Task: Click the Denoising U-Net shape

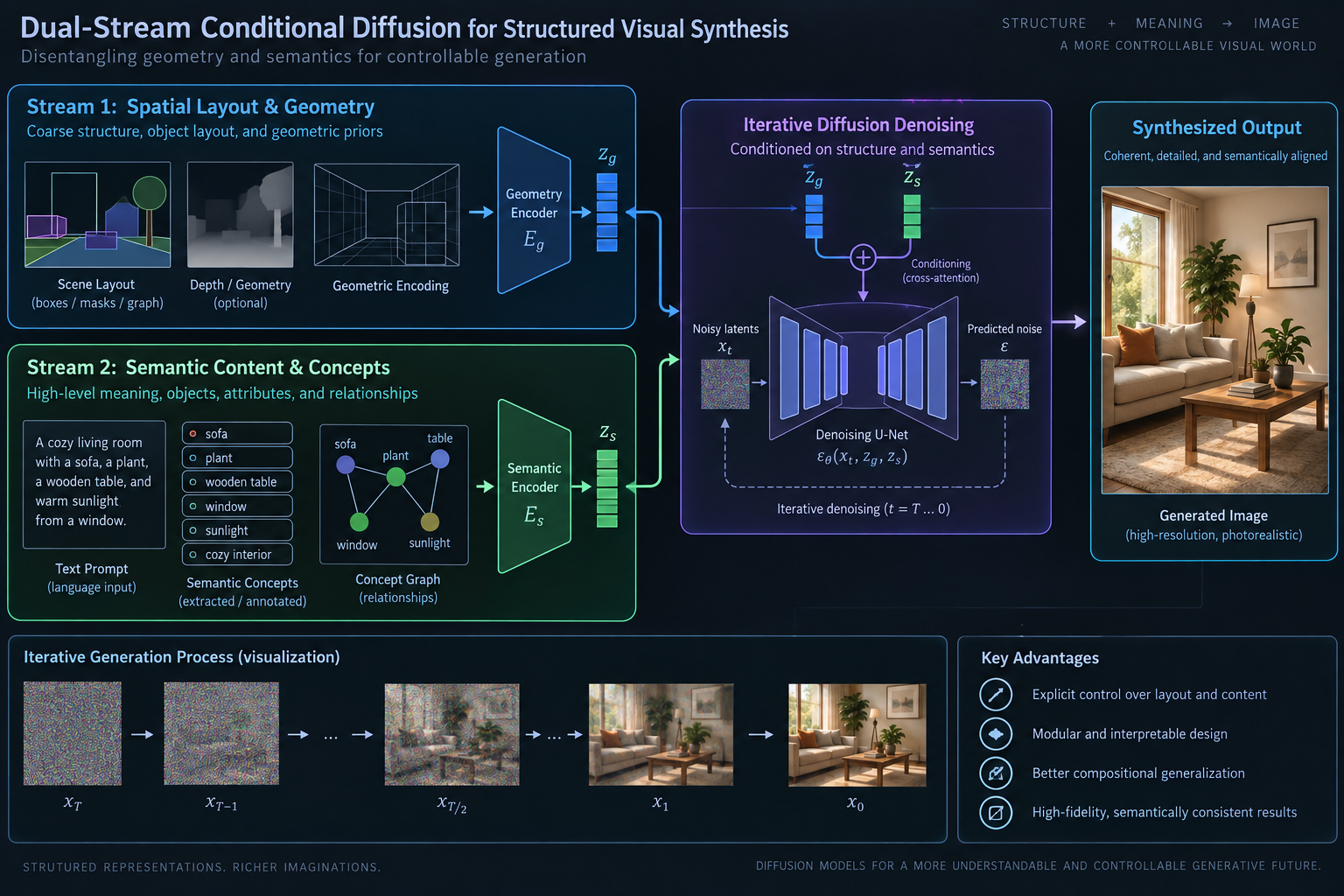Action: 863,367
